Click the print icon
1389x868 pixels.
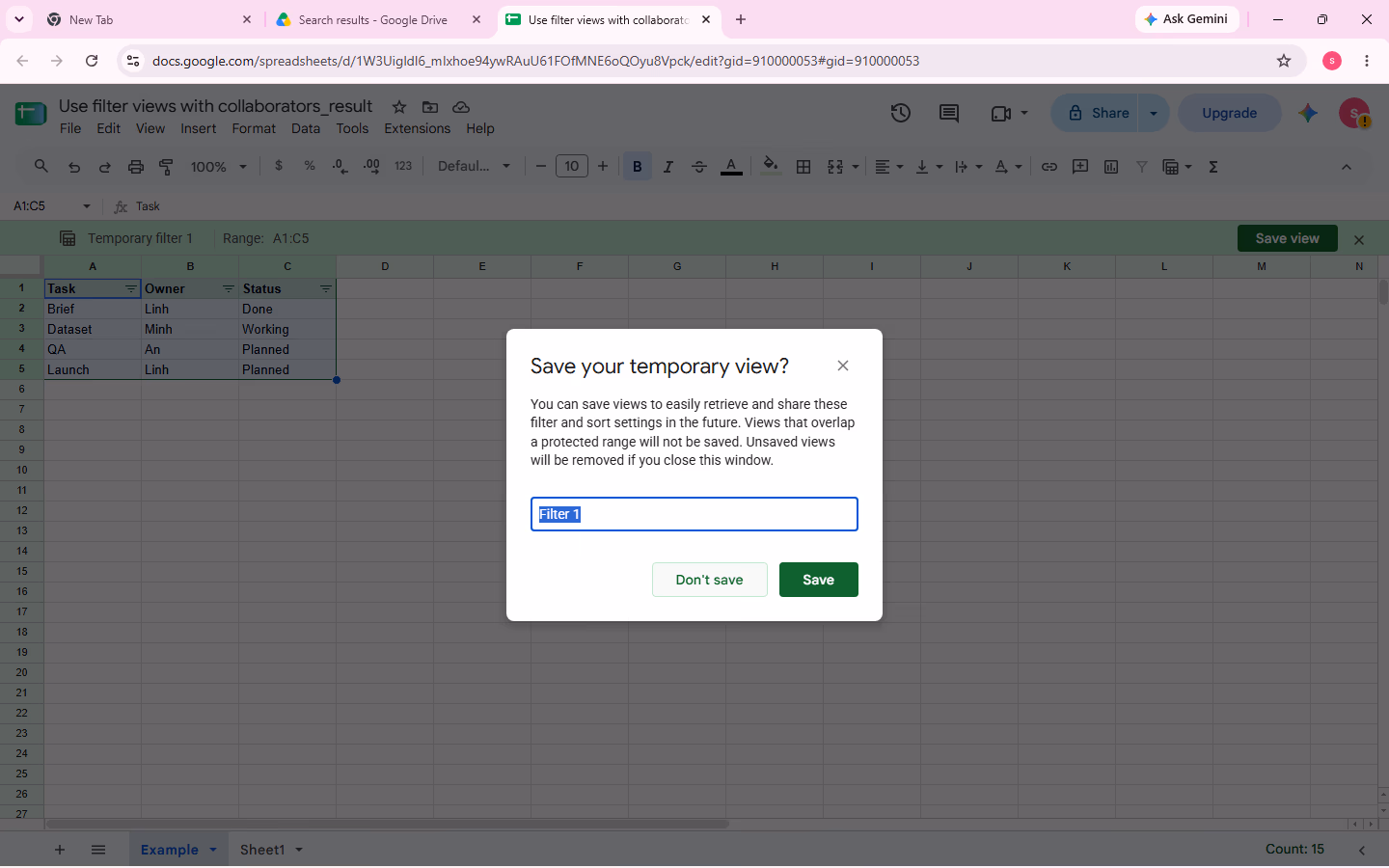point(136,167)
